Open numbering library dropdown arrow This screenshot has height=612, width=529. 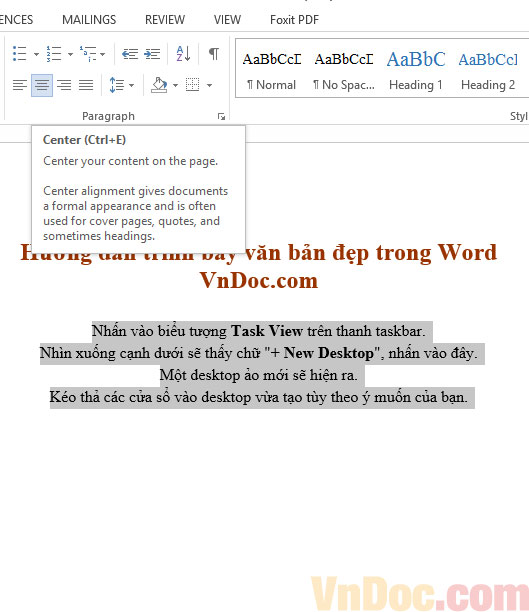click(x=70, y=54)
